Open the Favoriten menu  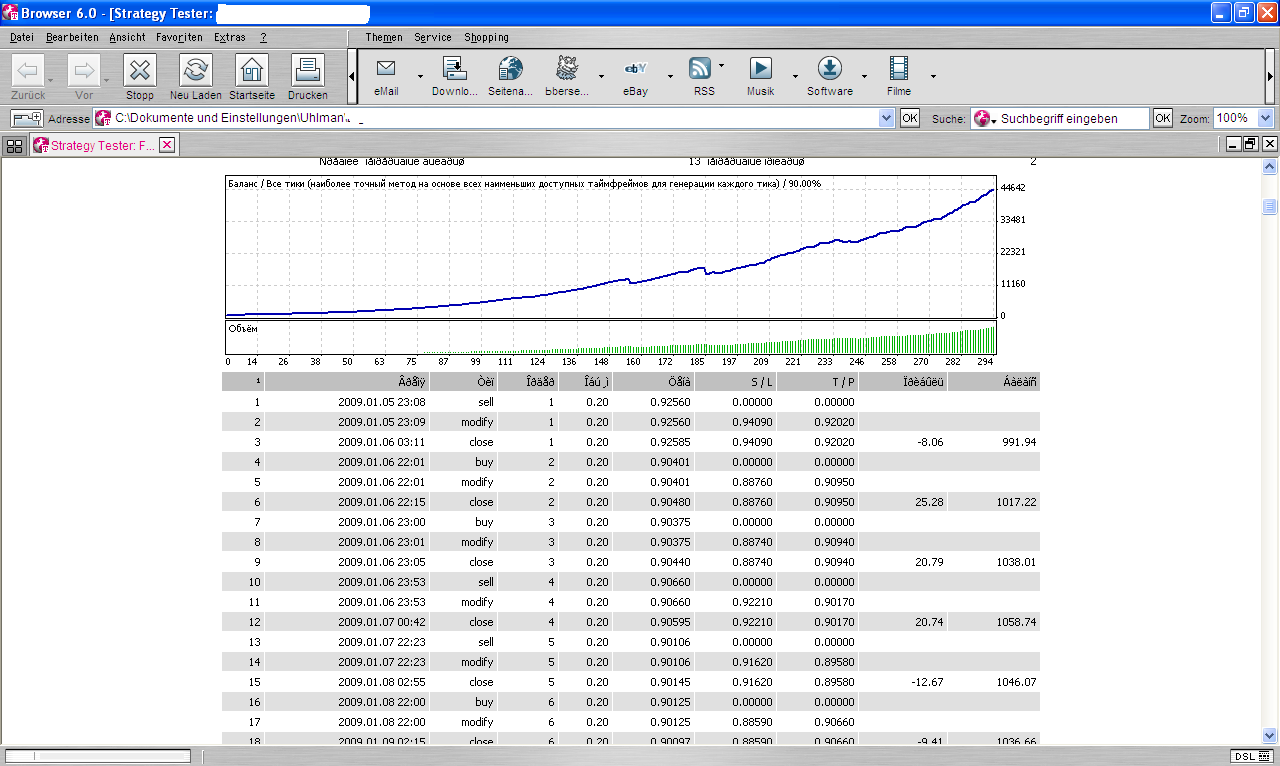click(x=179, y=37)
